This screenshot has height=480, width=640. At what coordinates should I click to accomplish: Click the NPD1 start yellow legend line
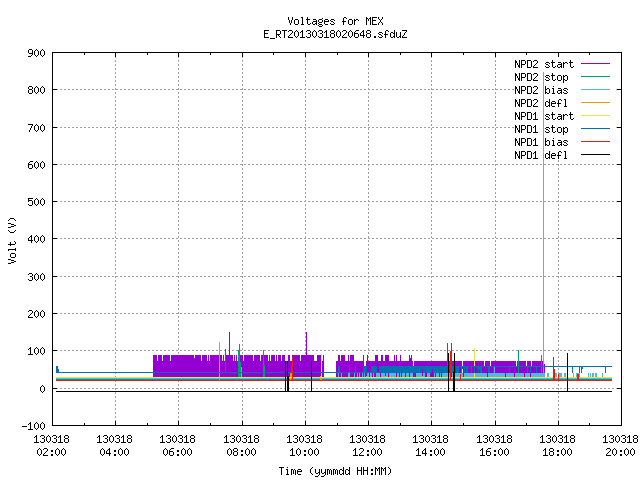[x=595, y=116]
